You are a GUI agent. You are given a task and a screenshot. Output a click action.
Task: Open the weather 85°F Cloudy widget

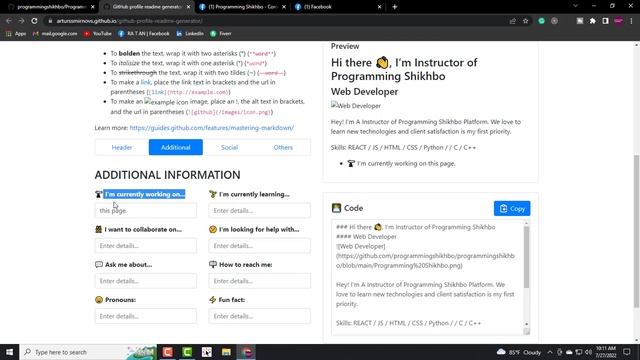pyautogui.click(x=519, y=352)
